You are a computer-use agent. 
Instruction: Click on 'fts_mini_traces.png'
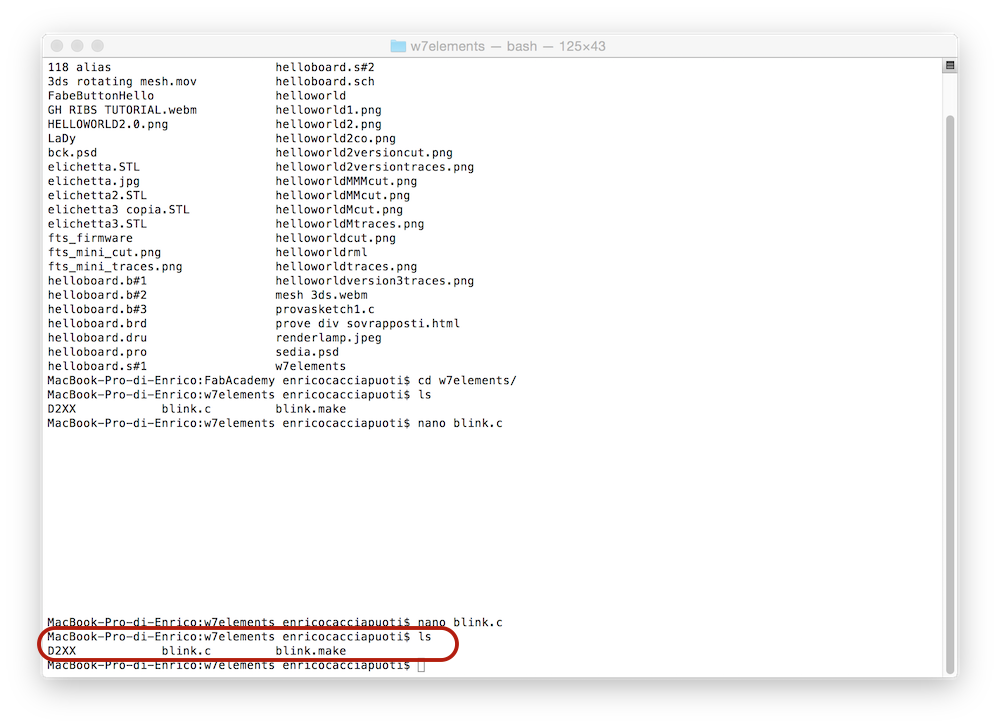[115, 266]
